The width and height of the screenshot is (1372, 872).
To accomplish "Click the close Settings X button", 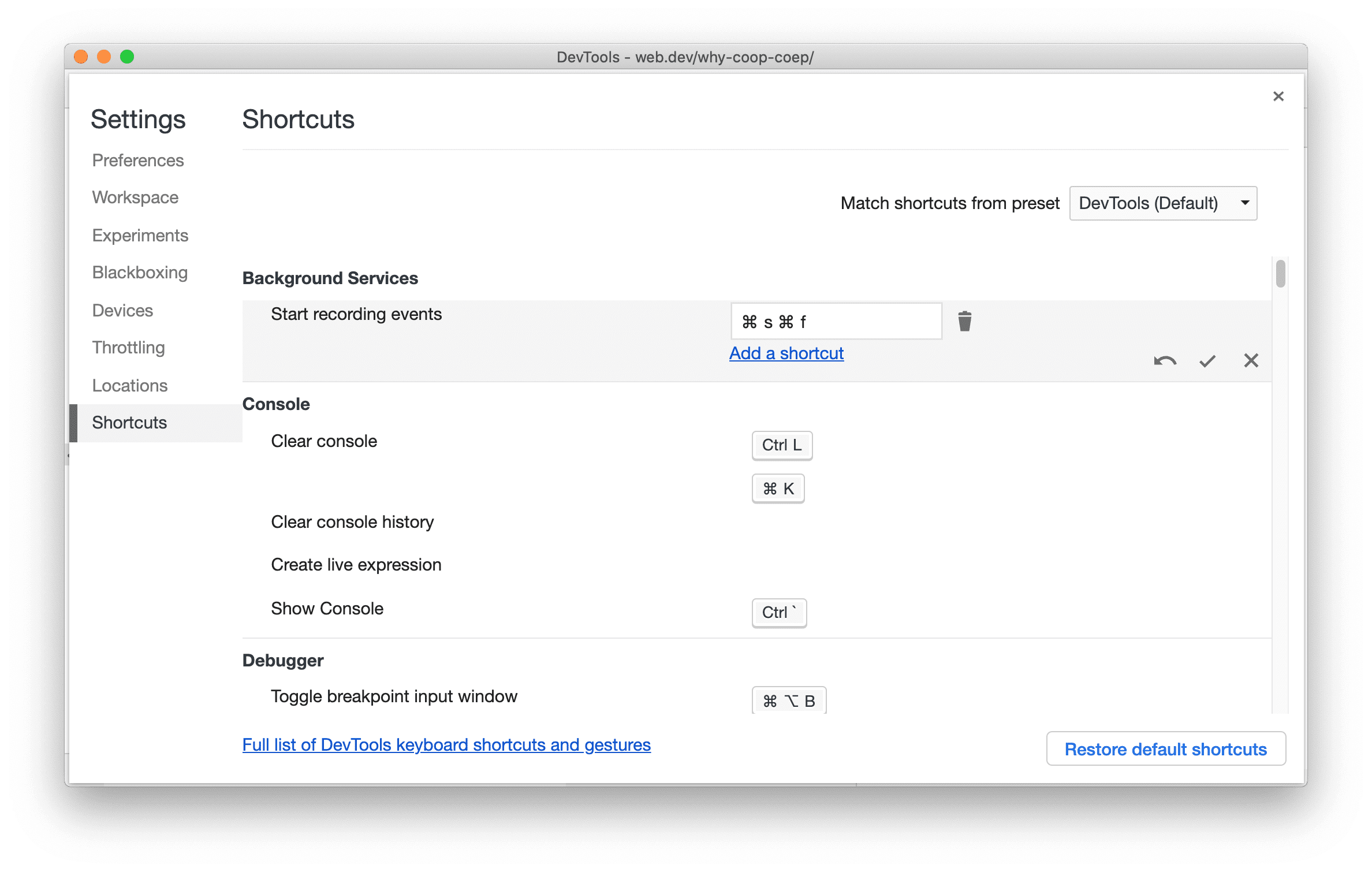I will (x=1278, y=96).
